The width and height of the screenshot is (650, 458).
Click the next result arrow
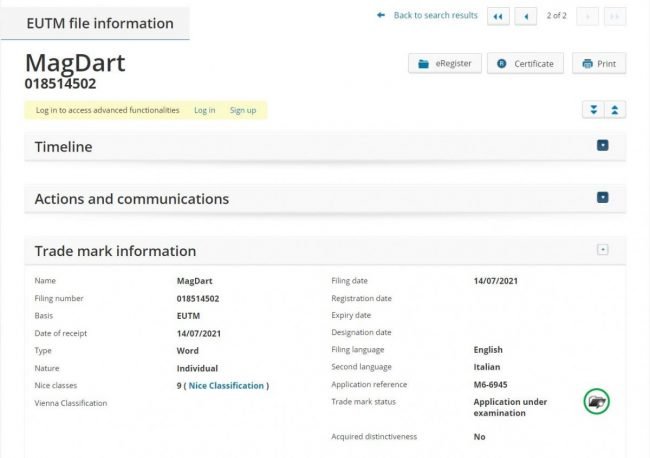[587, 17]
